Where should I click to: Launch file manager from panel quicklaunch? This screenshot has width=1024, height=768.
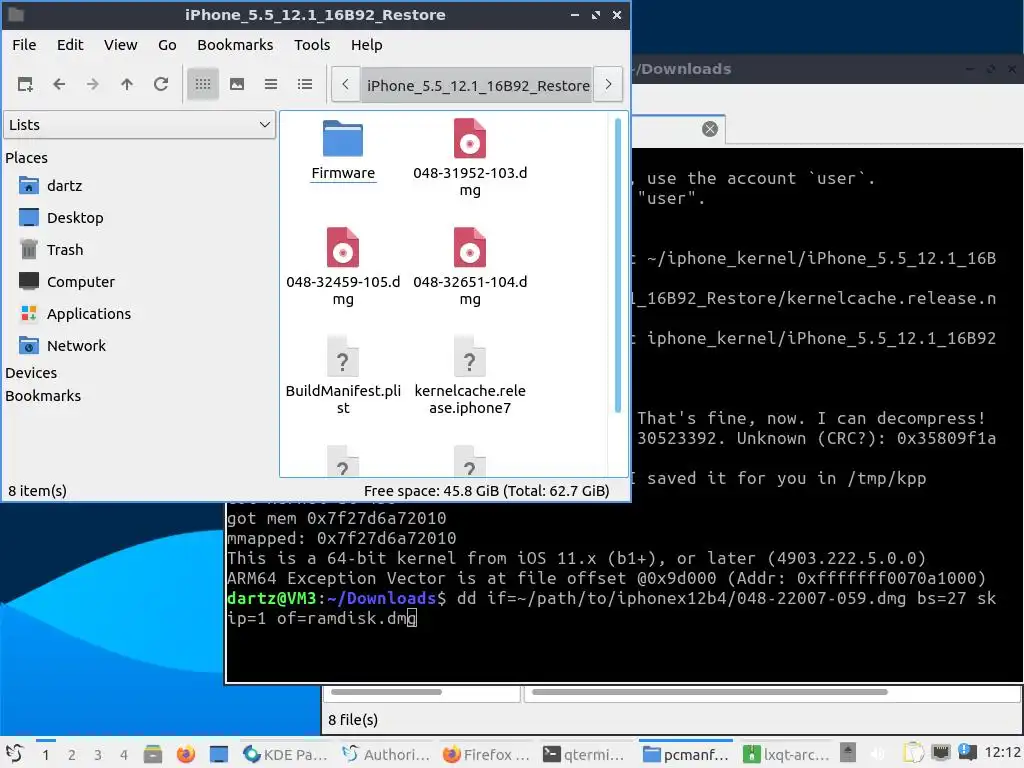(153, 754)
